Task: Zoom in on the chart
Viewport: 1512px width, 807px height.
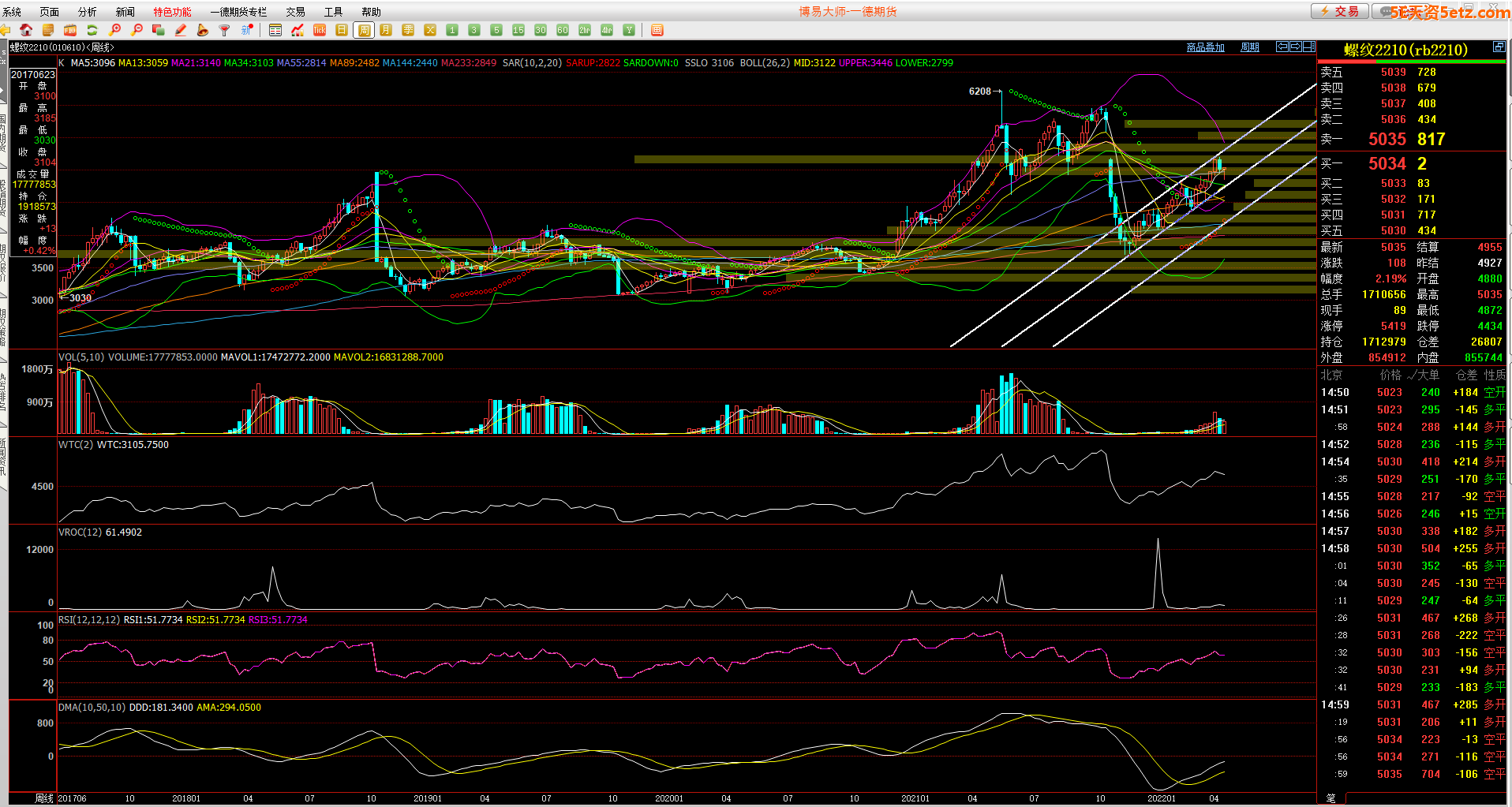Action: point(114,30)
